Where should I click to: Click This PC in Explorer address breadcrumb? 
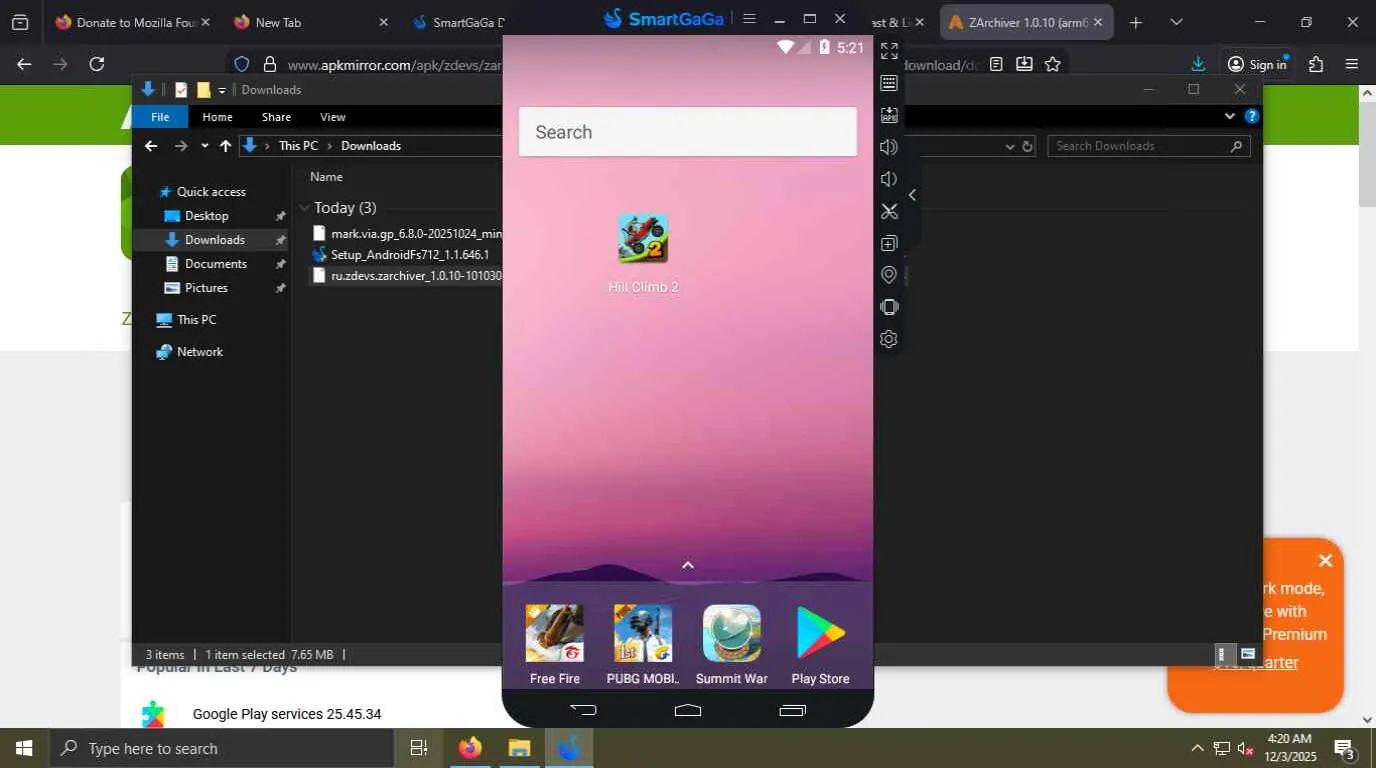[x=298, y=146]
